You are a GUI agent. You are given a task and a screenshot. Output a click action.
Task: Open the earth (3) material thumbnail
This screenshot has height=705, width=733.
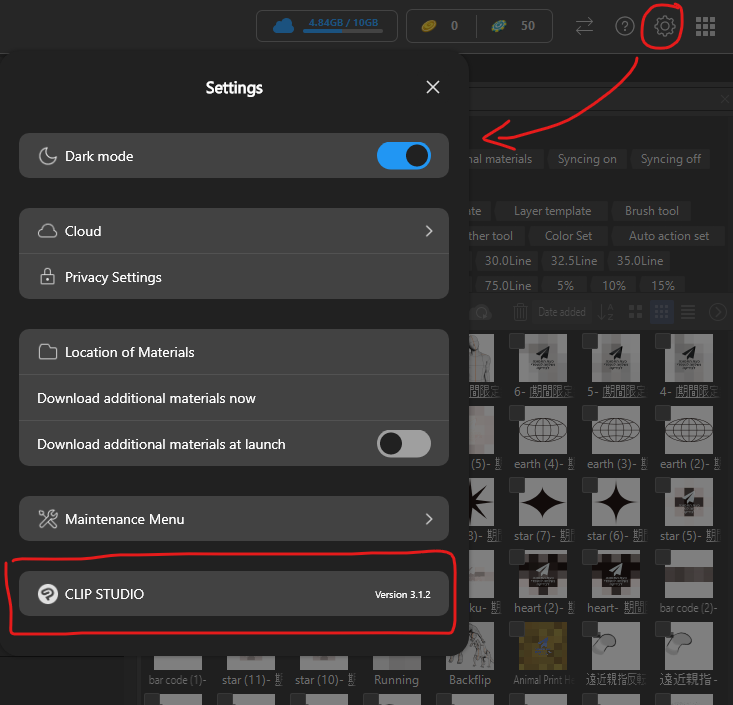(616, 430)
